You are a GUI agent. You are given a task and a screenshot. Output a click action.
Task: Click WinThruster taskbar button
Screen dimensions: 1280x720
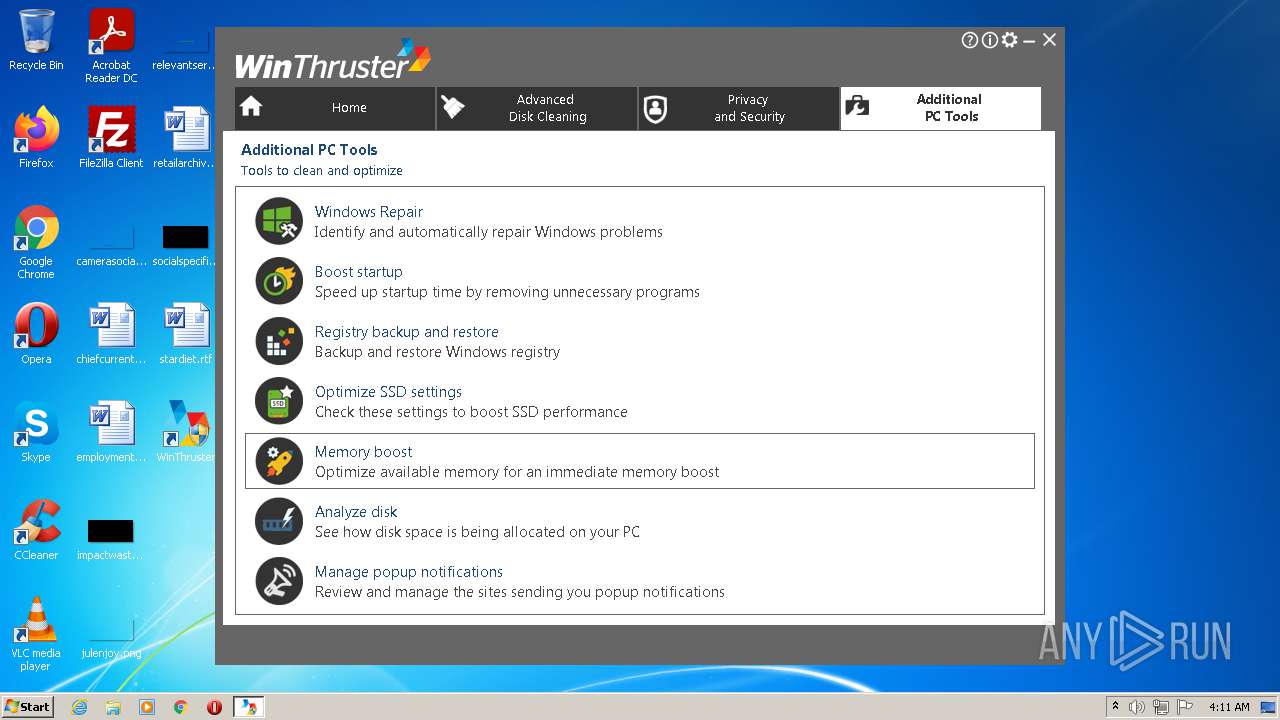click(x=248, y=707)
